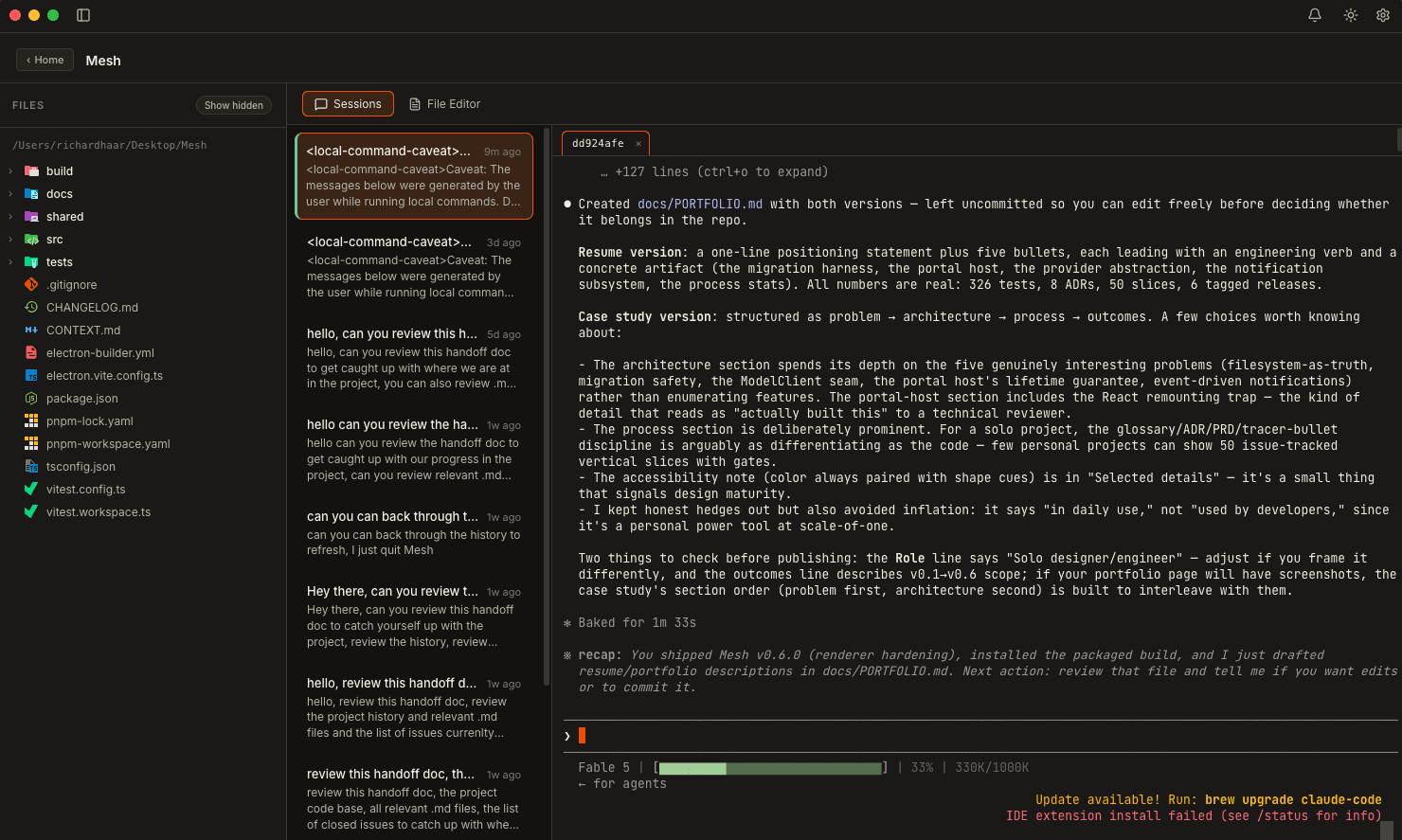Click the package.json node icon

31,399
